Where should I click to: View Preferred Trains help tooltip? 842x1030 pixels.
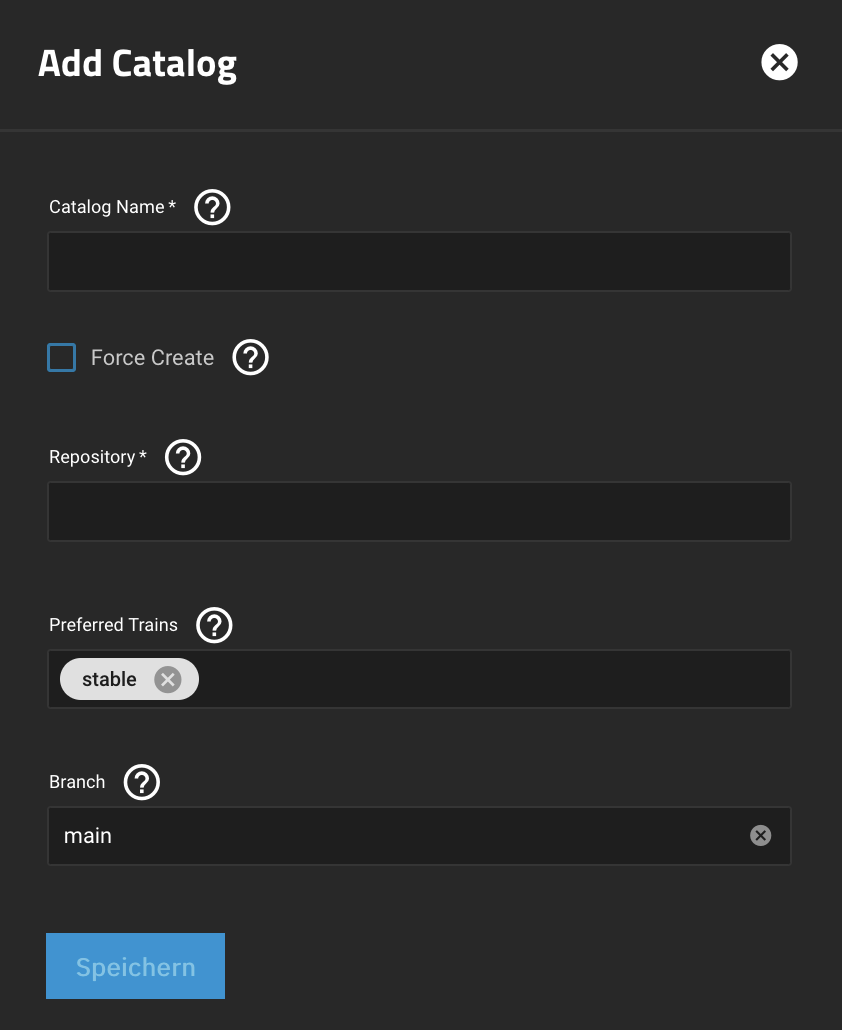[214, 625]
